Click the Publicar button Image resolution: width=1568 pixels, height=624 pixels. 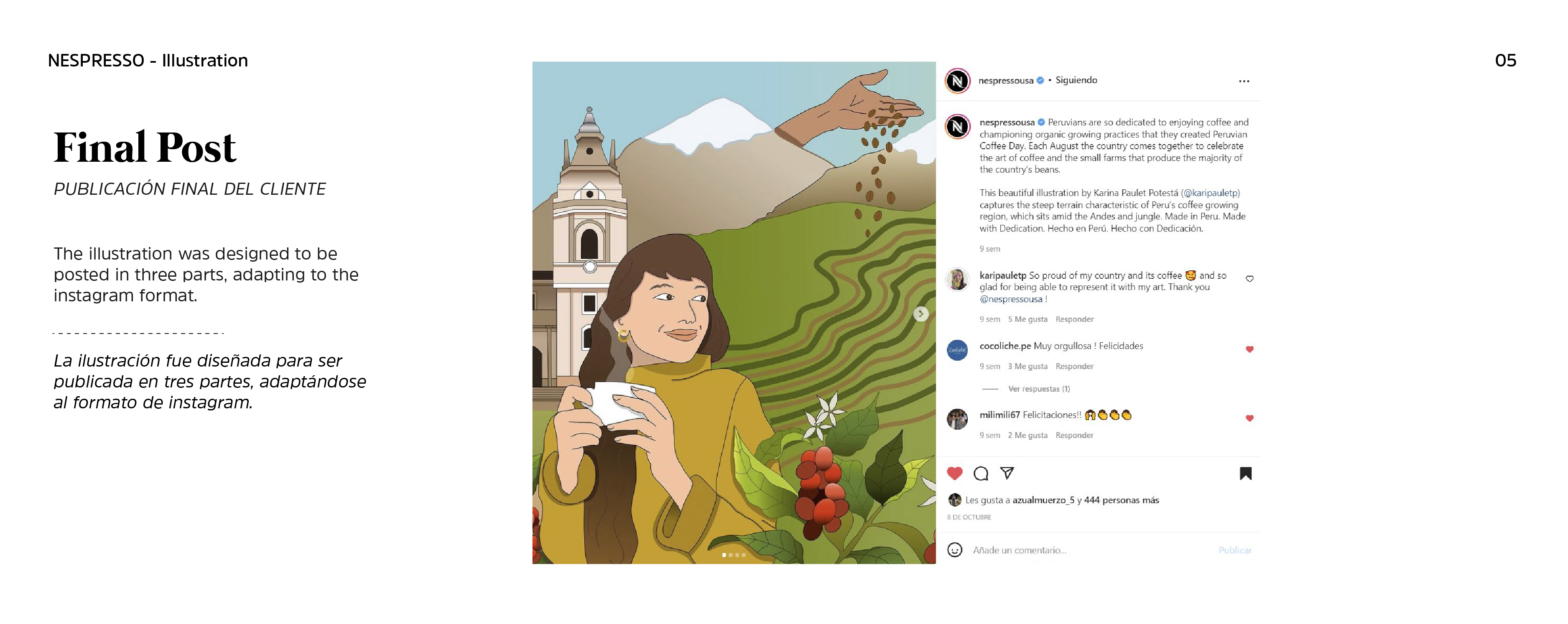click(x=1235, y=550)
